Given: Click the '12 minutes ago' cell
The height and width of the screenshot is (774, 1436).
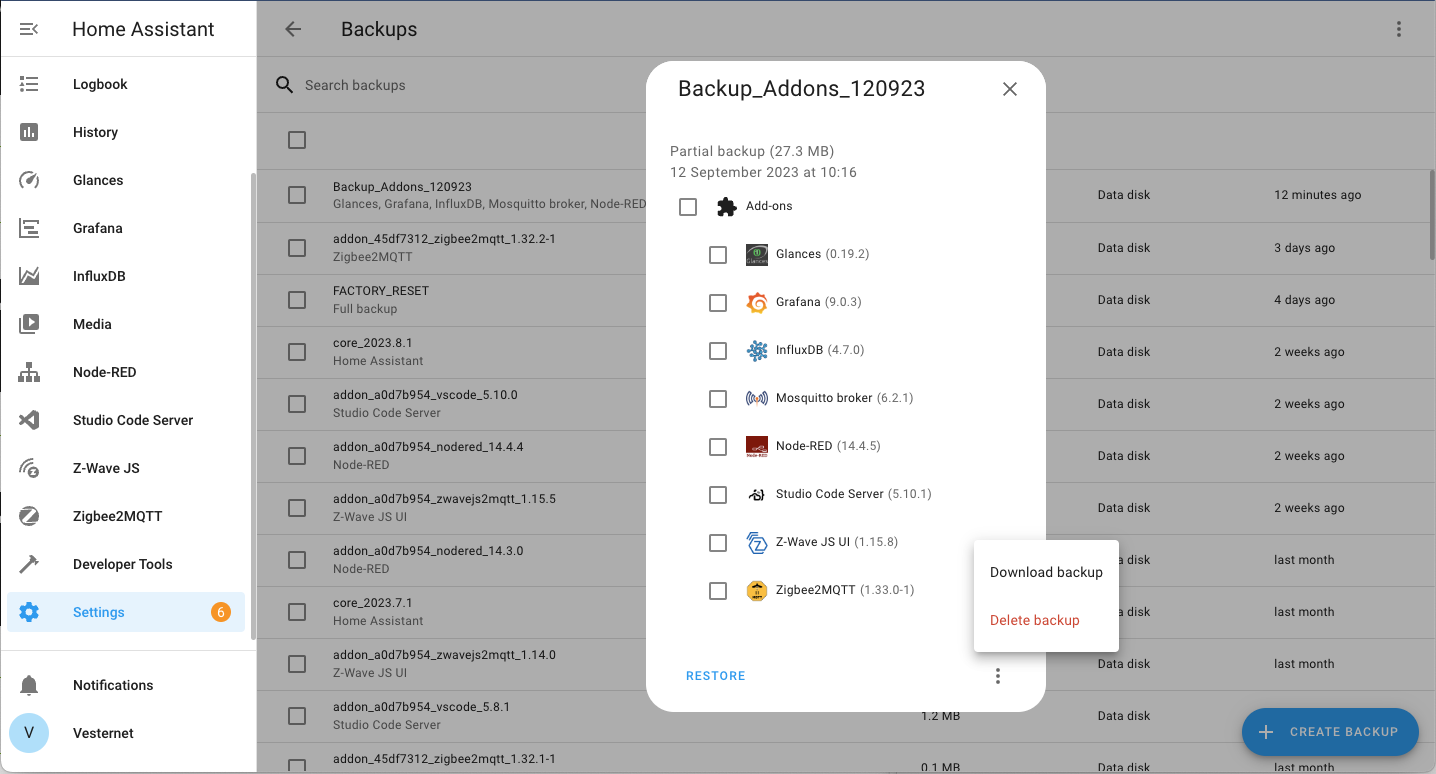Looking at the screenshot, I should pyautogui.click(x=1317, y=195).
